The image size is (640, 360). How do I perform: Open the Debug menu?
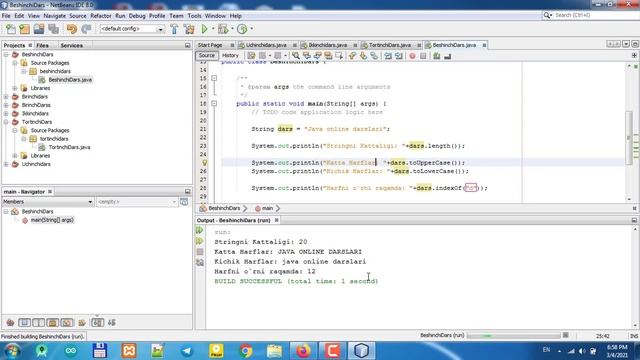137,16
